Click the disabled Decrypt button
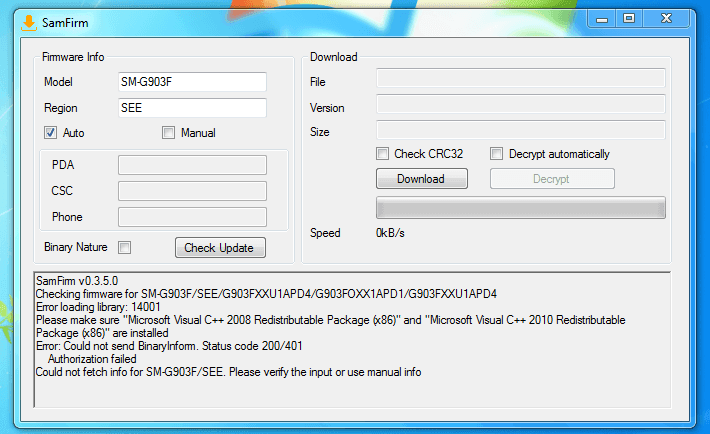The height and width of the screenshot is (434, 710). 552,178
